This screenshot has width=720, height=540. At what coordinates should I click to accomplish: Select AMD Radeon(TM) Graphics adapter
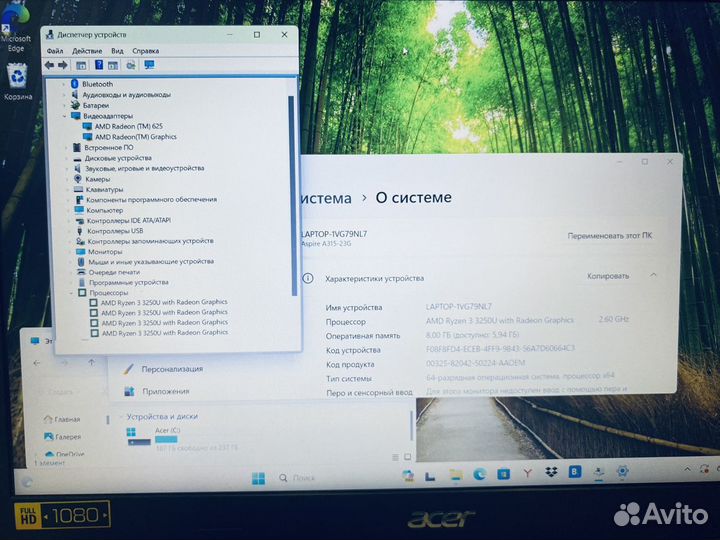click(135, 136)
